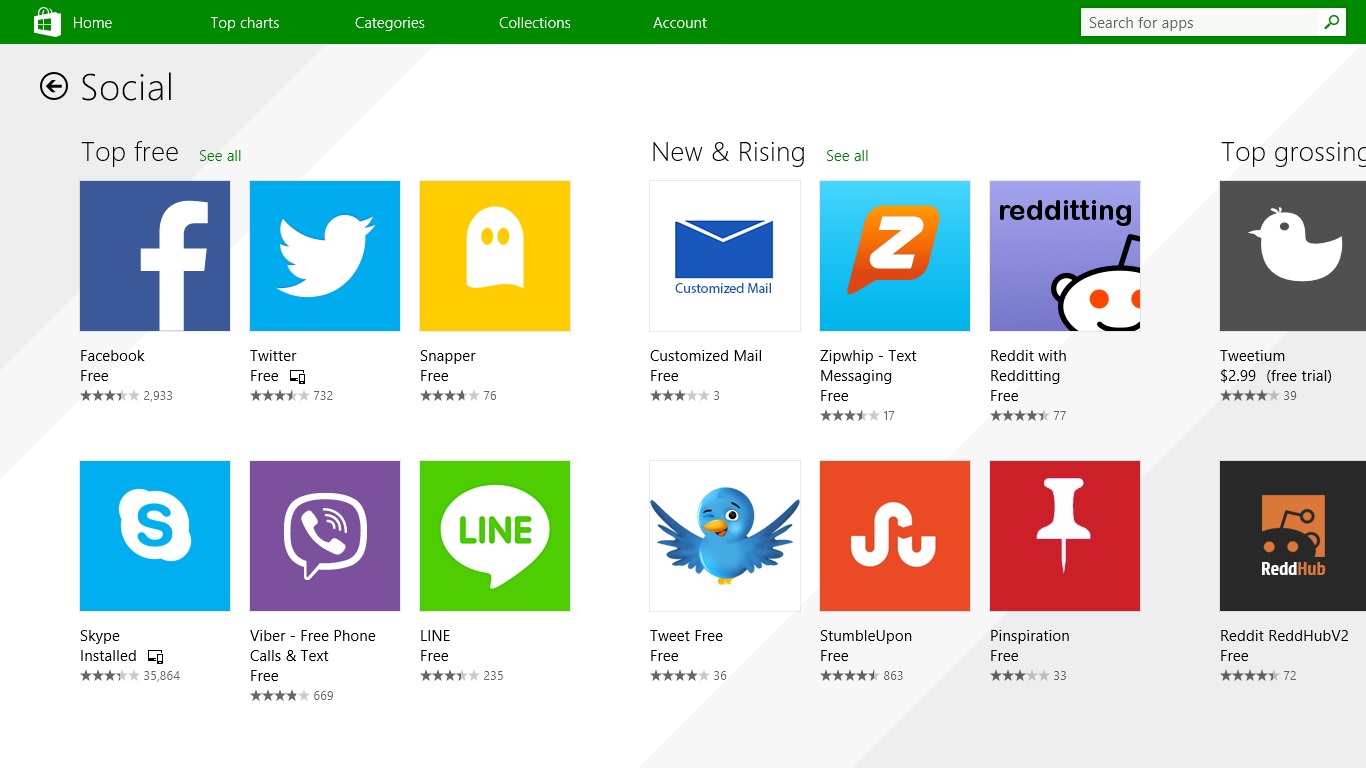1366x768 pixels.
Task: Click the StumbleUpon app name text
Action: coord(866,636)
